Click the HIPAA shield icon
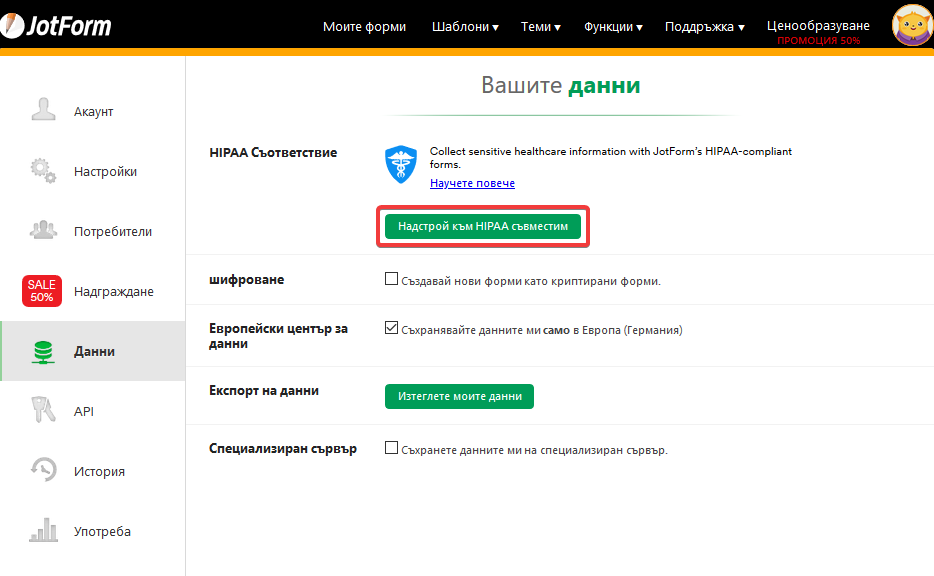Viewport: 934px width, 576px height. click(x=401, y=164)
